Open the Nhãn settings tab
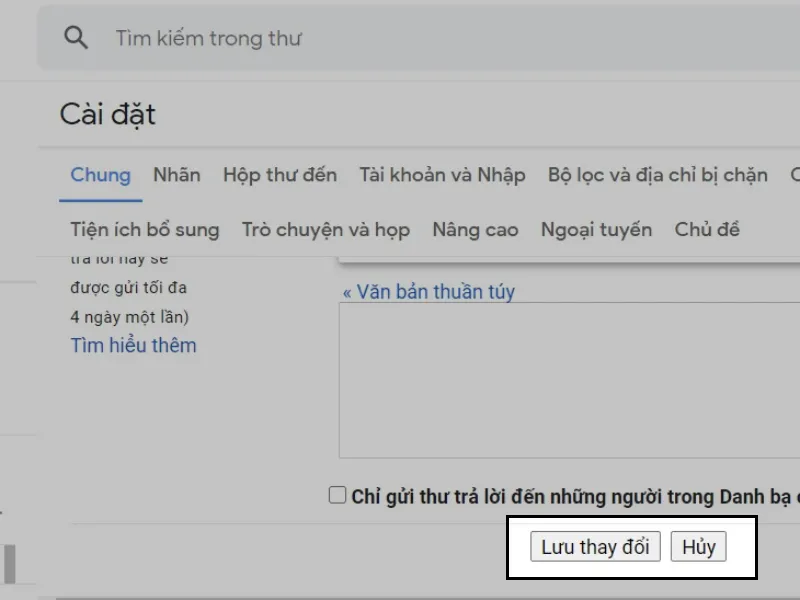The image size is (800, 600). [x=177, y=174]
